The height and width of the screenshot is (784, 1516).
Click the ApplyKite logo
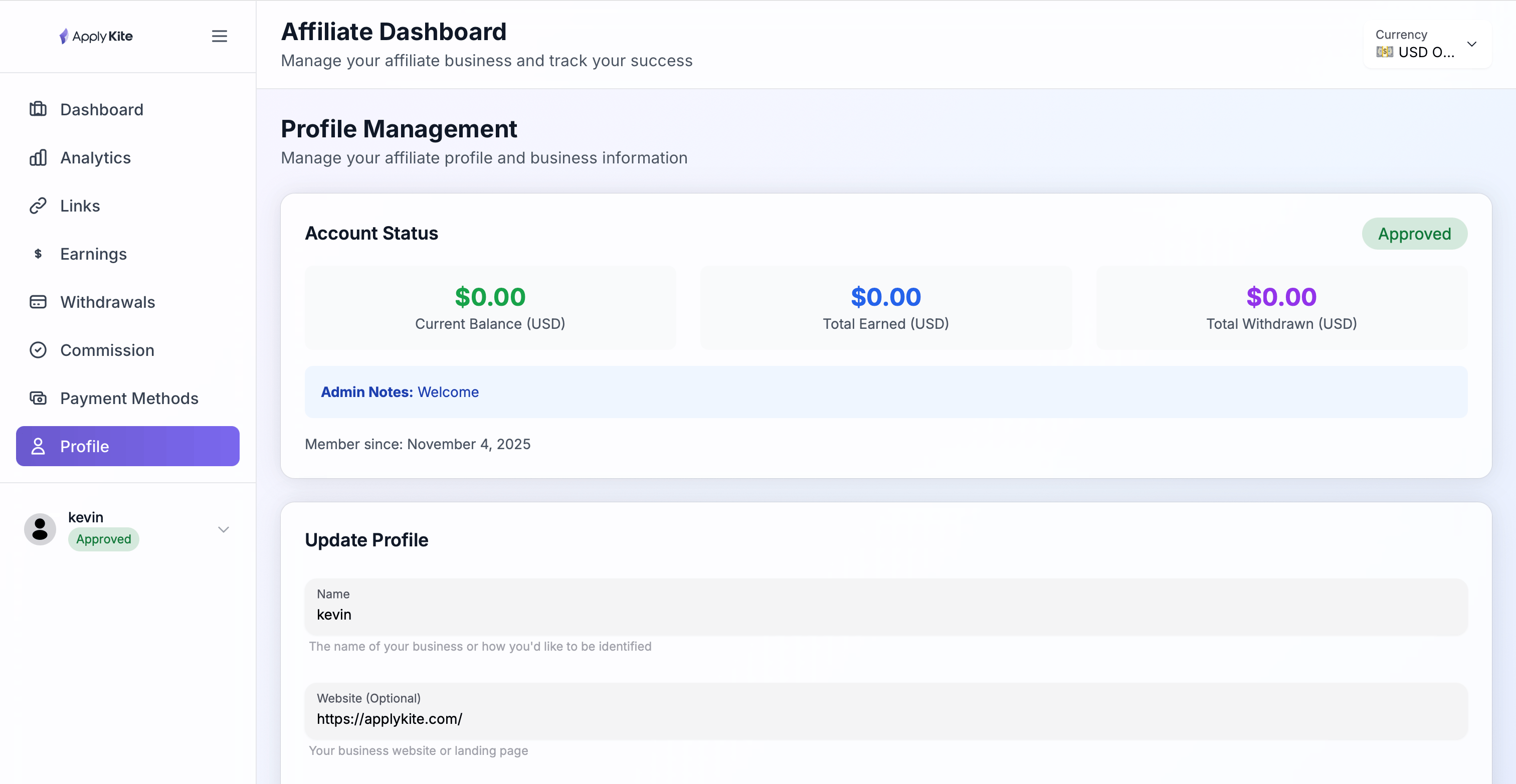click(x=96, y=37)
